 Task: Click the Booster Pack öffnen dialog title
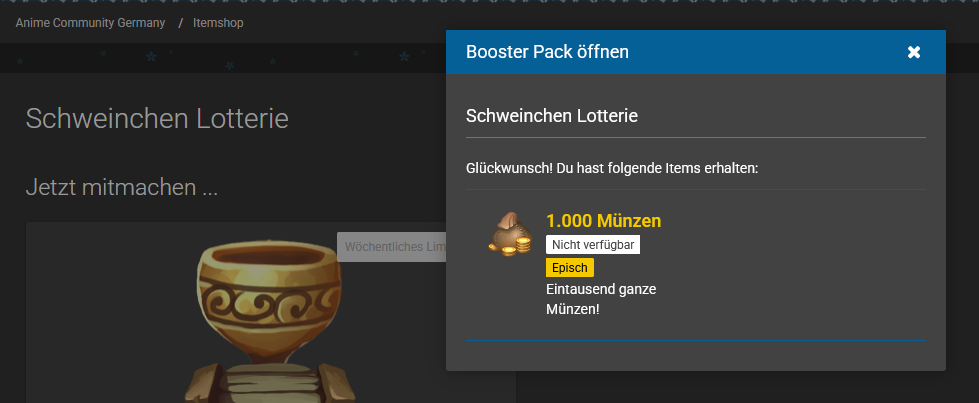[547, 52]
